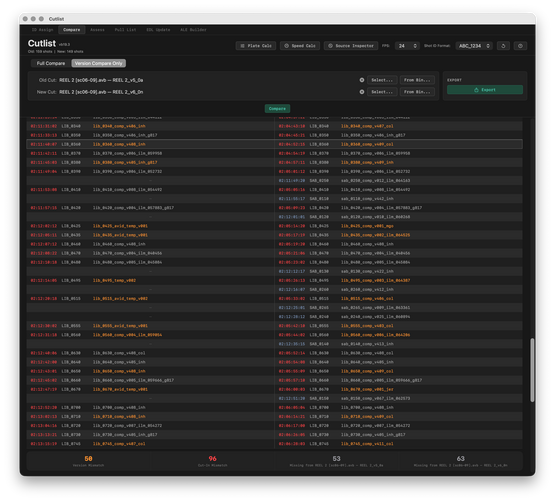Viewport: 555px width, 502px height.
Task: Click From Bin... for the New Cut
Action: (417, 92)
